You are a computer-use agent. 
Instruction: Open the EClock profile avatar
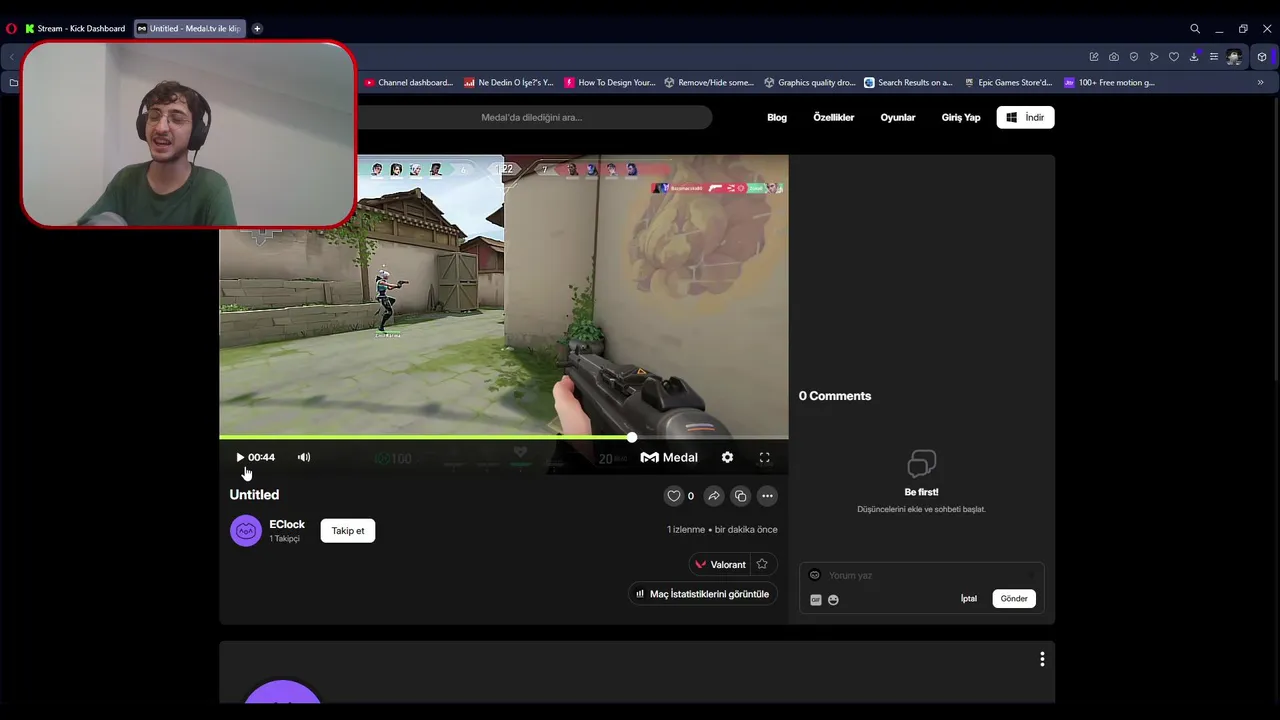pos(246,531)
